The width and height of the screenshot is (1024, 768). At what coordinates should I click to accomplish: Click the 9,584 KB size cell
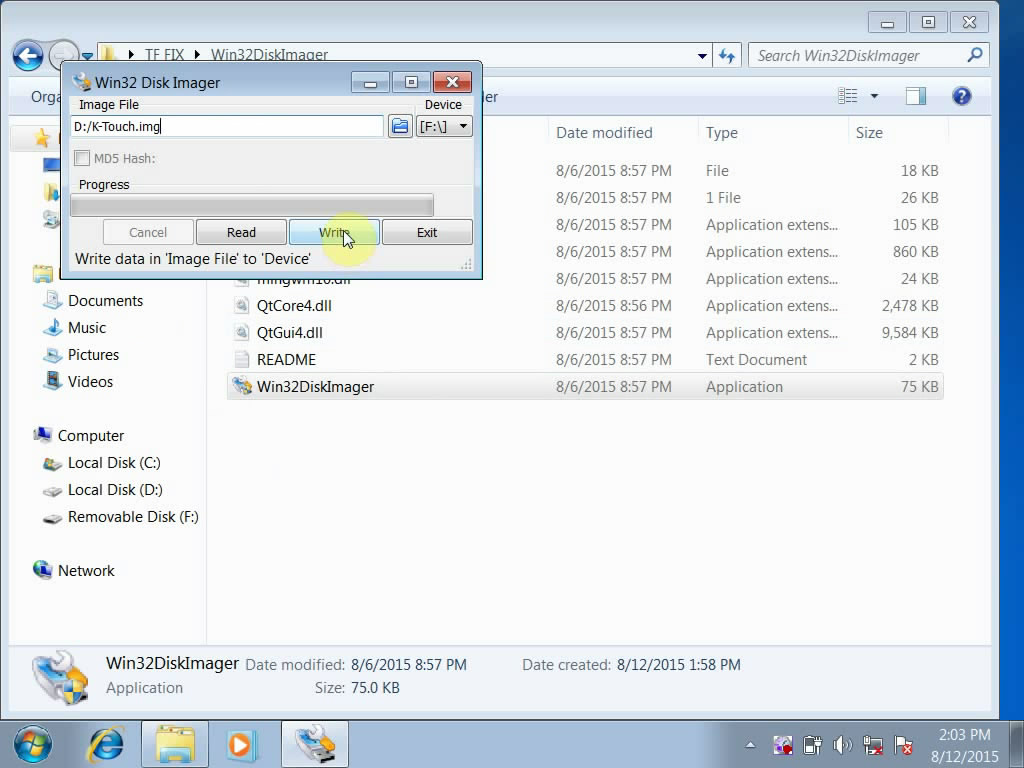click(x=910, y=332)
